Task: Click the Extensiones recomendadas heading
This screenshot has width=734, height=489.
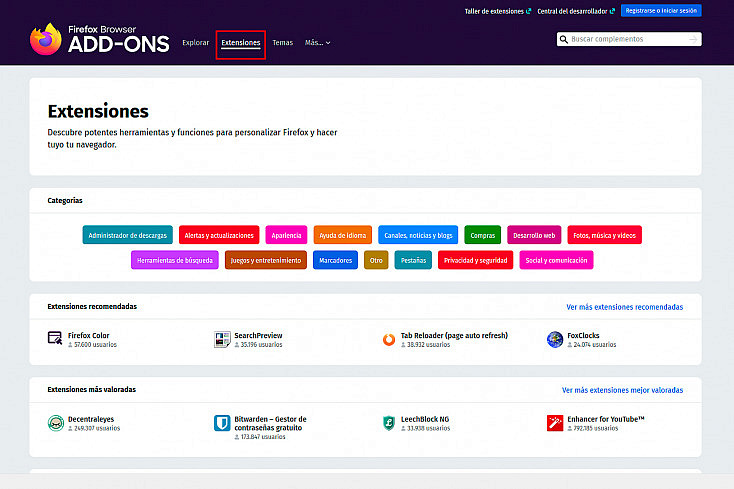Action: click(x=92, y=307)
